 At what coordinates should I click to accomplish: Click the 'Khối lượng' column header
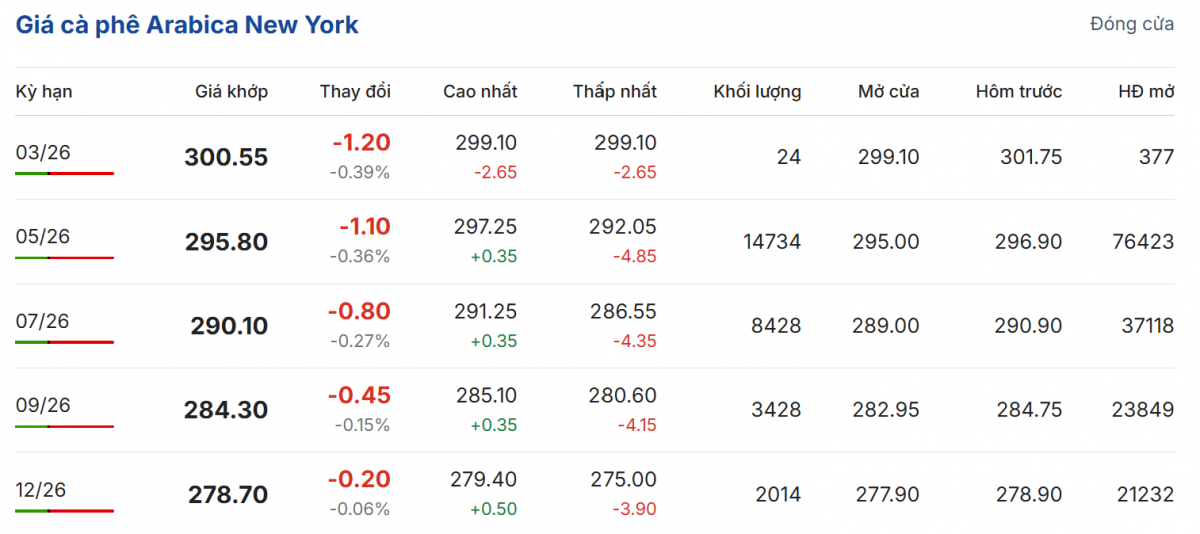coord(757,92)
